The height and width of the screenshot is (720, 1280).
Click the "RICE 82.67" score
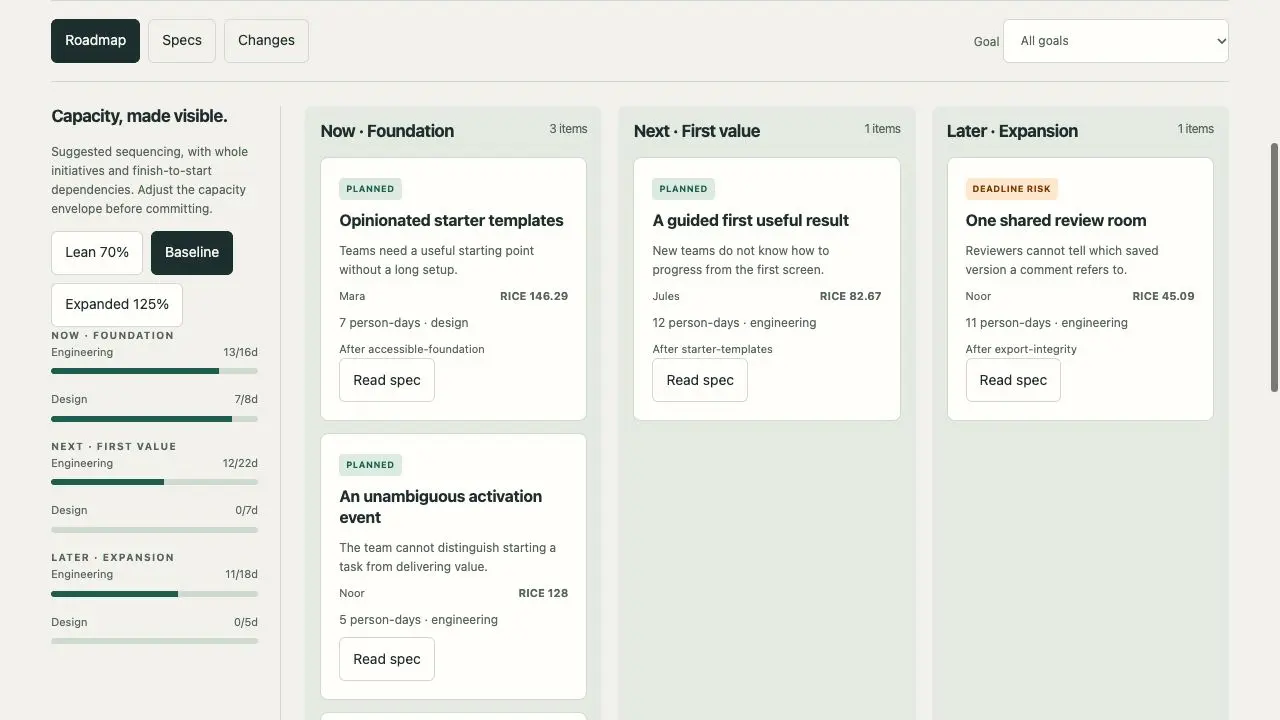[850, 296]
